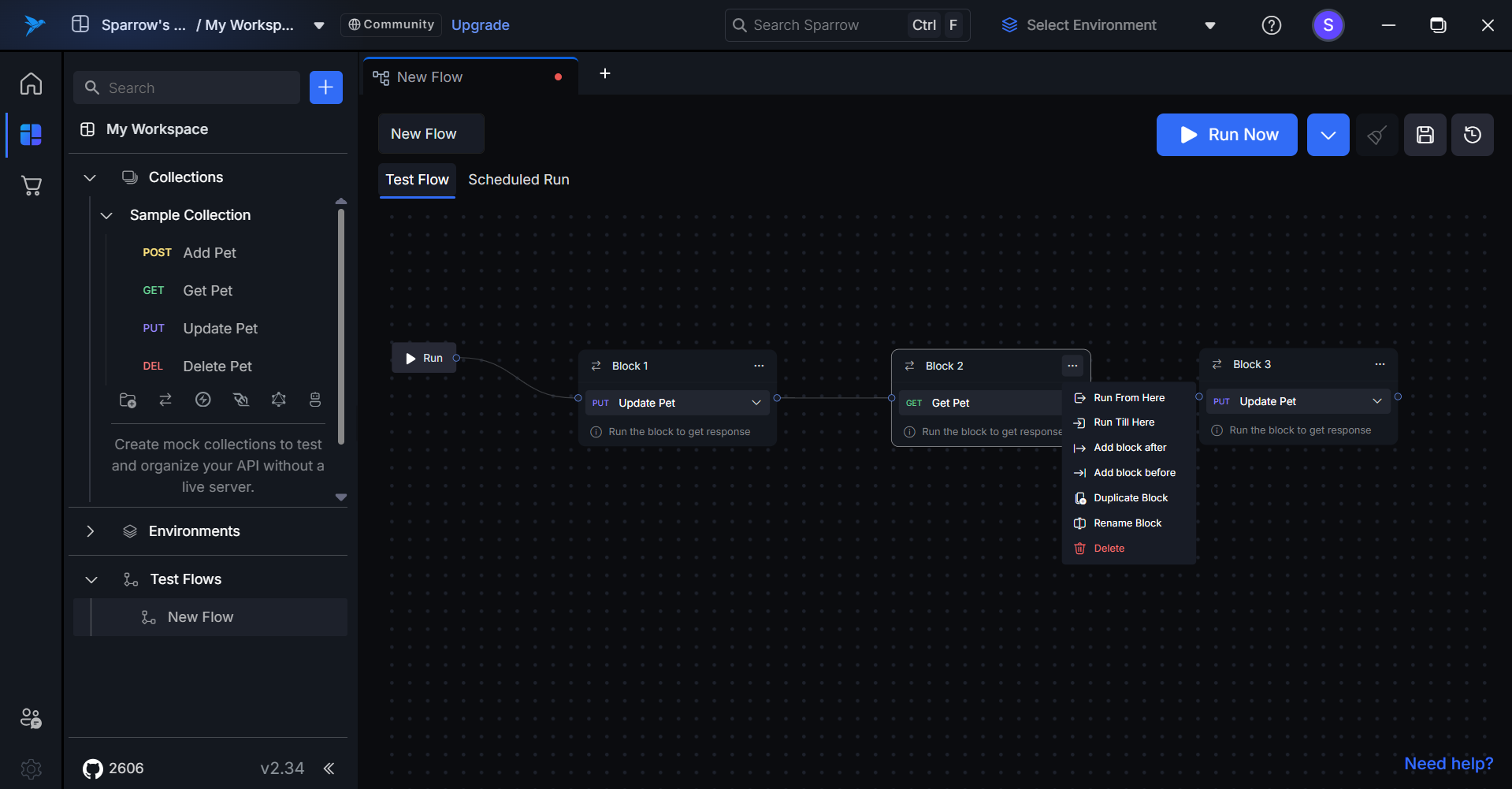Click the save flow icon
The width and height of the screenshot is (1512, 789).
point(1425,135)
